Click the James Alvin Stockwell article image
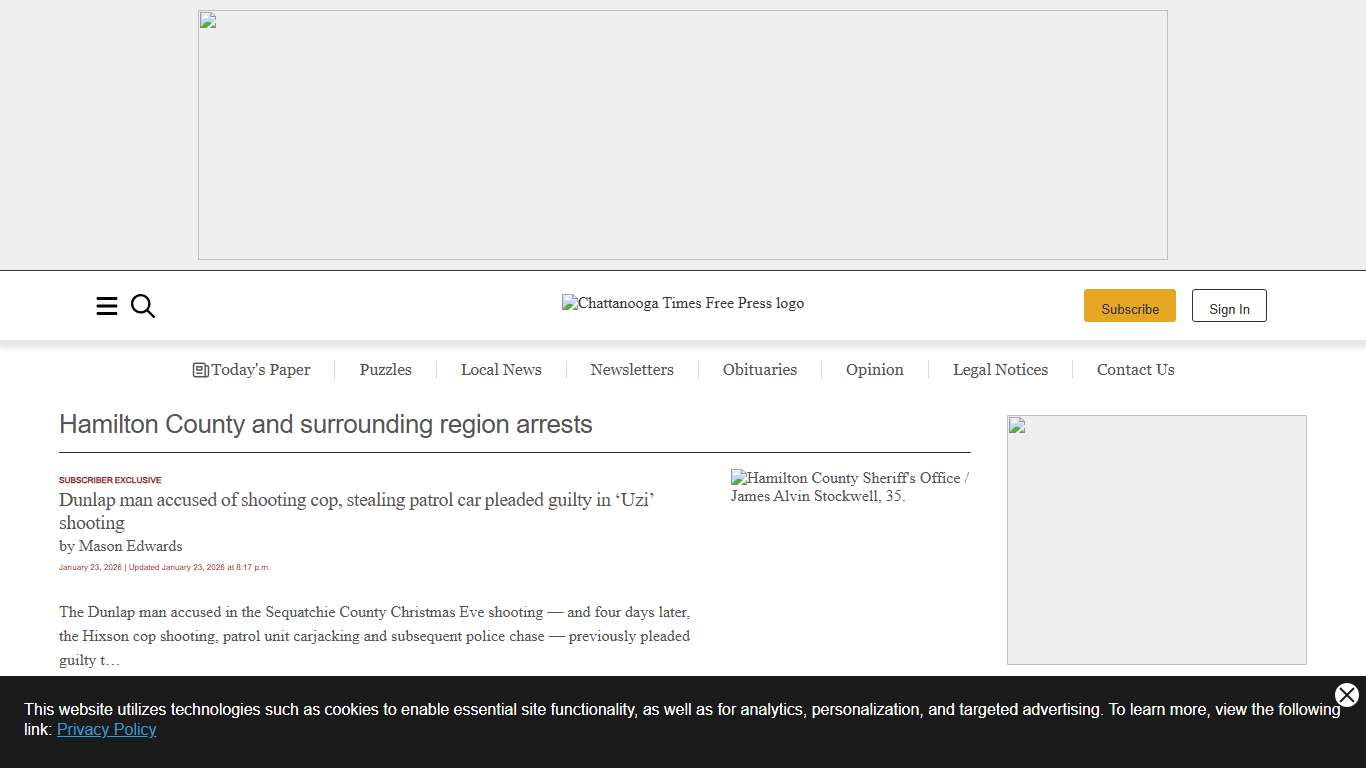Screen dimensions: 1366x768 point(850,487)
